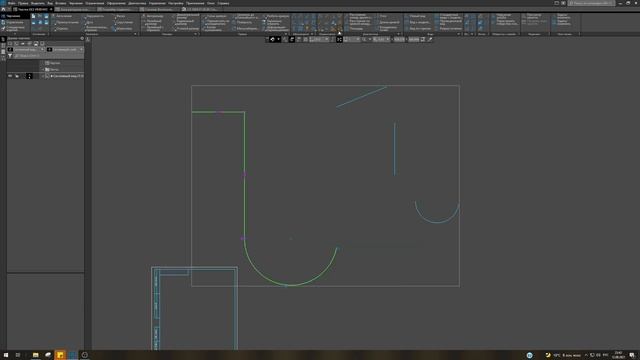Open the Черчение menu

(x=76, y=3)
